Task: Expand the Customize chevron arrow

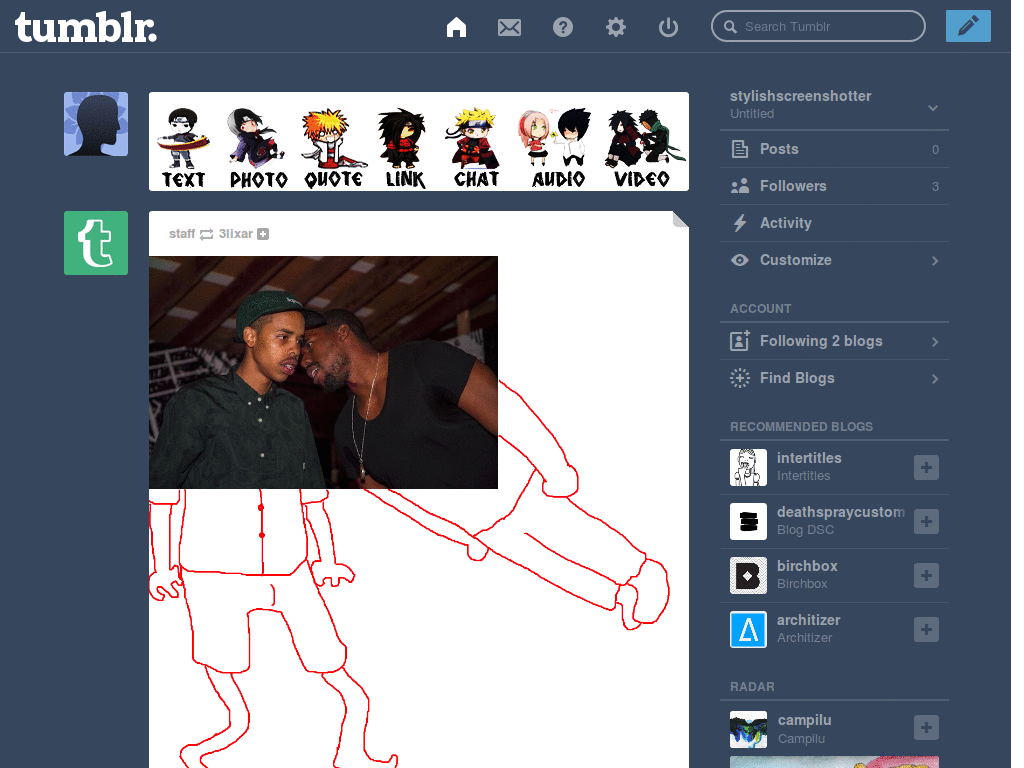Action: (935, 261)
